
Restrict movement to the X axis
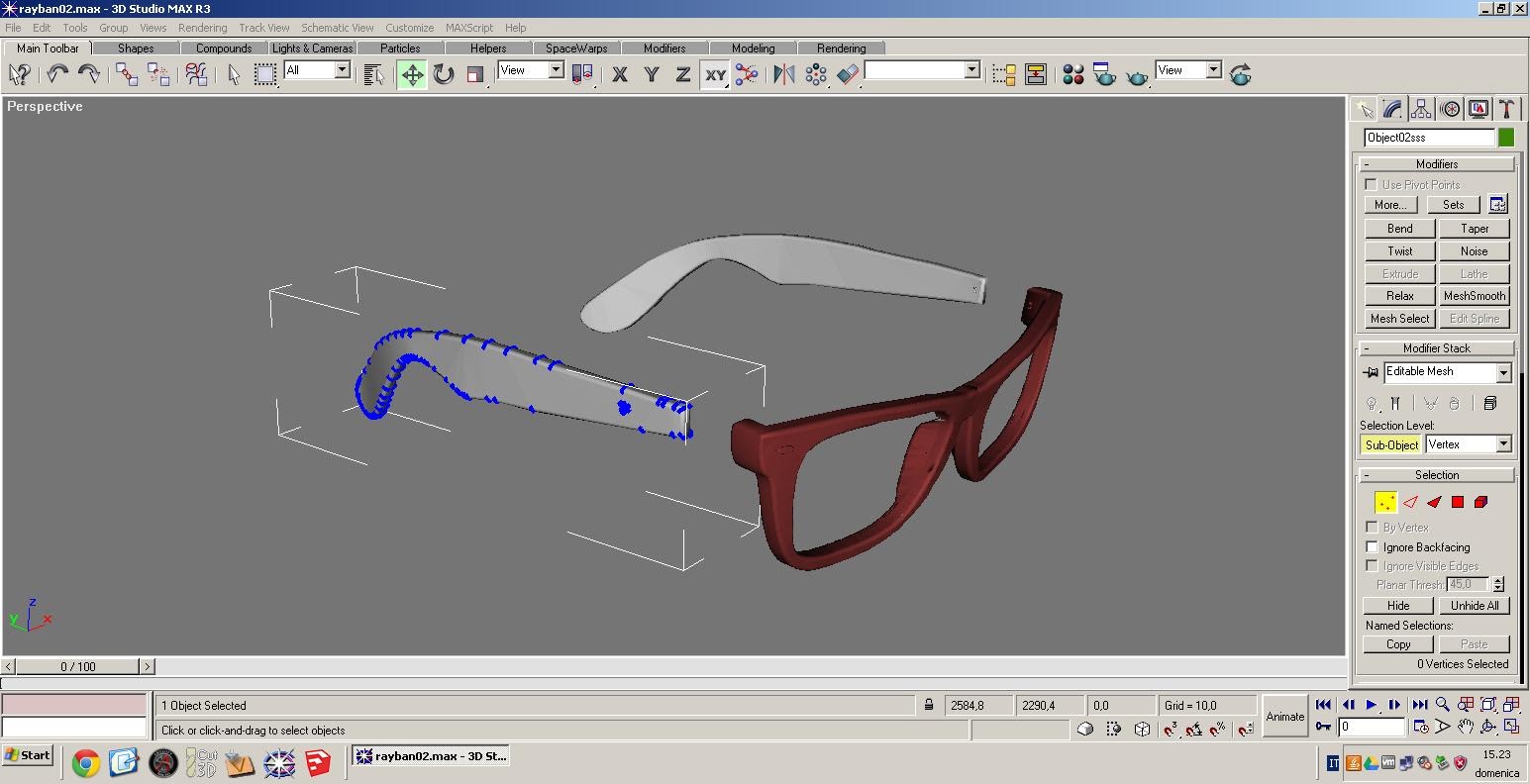[620, 74]
